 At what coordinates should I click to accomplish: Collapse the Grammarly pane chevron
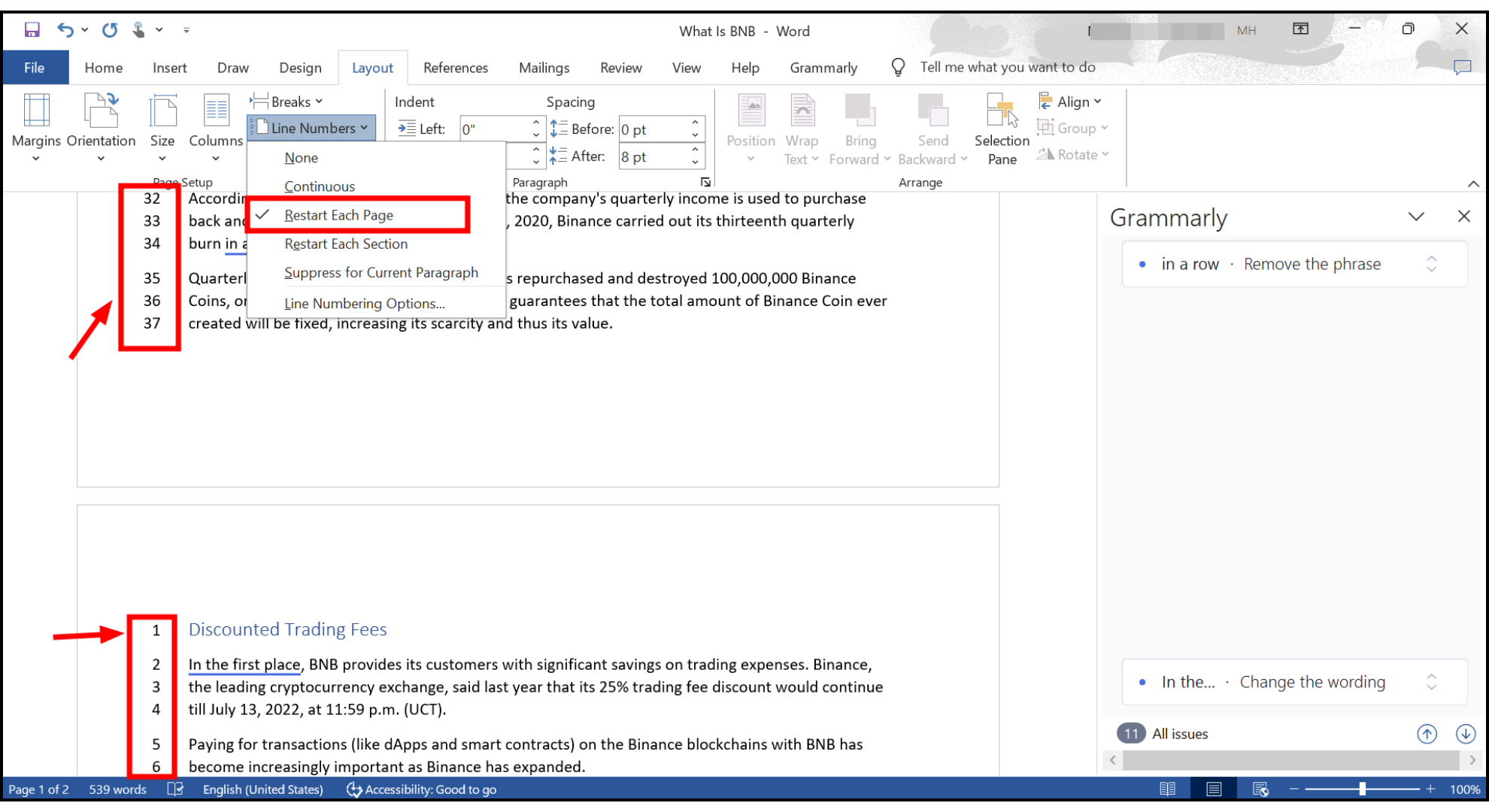pyautogui.click(x=1416, y=217)
